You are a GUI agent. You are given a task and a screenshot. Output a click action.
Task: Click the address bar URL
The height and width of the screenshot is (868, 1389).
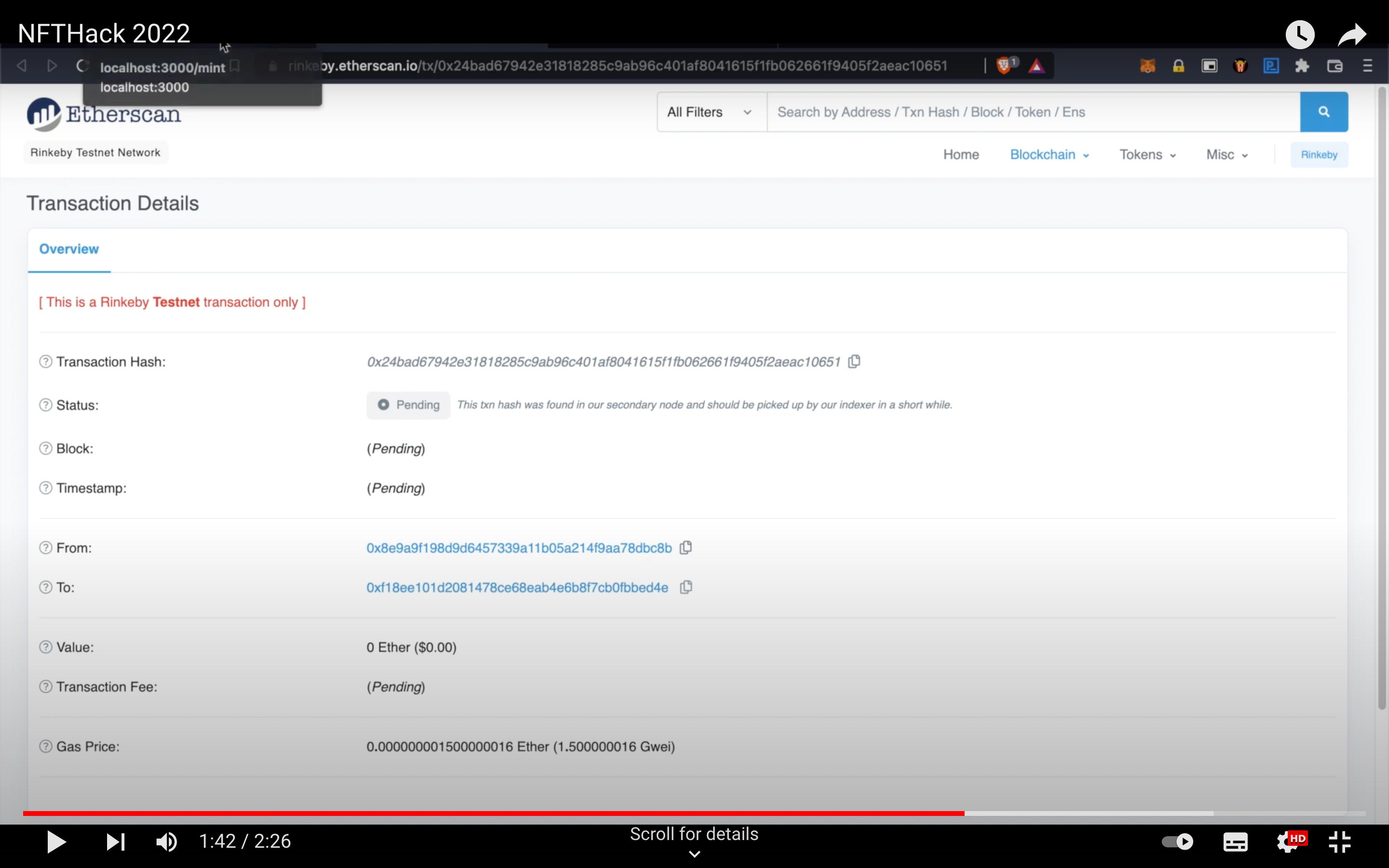pyautogui.click(x=618, y=66)
